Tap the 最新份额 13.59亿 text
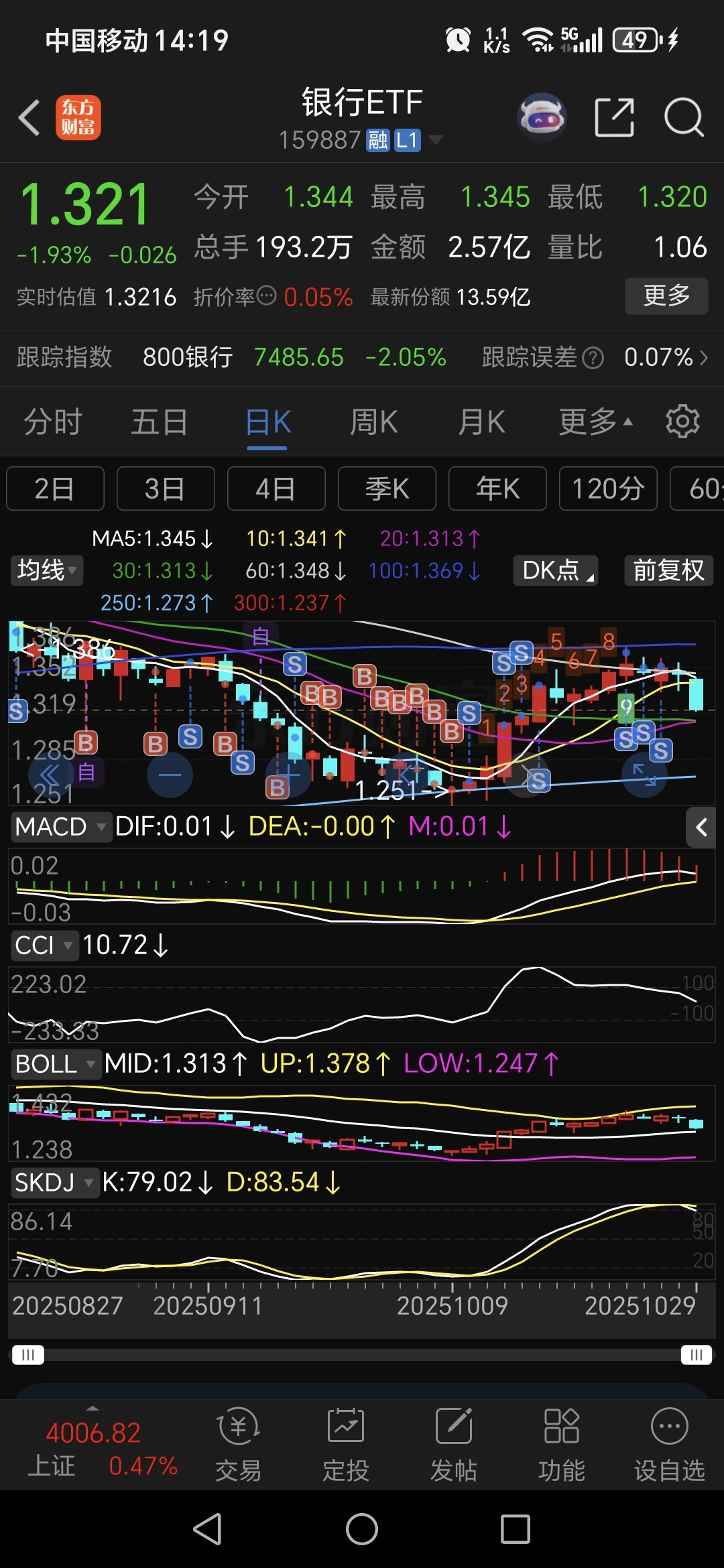Image resolution: width=724 pixels, height=1568 pixels. click(450, 297)
